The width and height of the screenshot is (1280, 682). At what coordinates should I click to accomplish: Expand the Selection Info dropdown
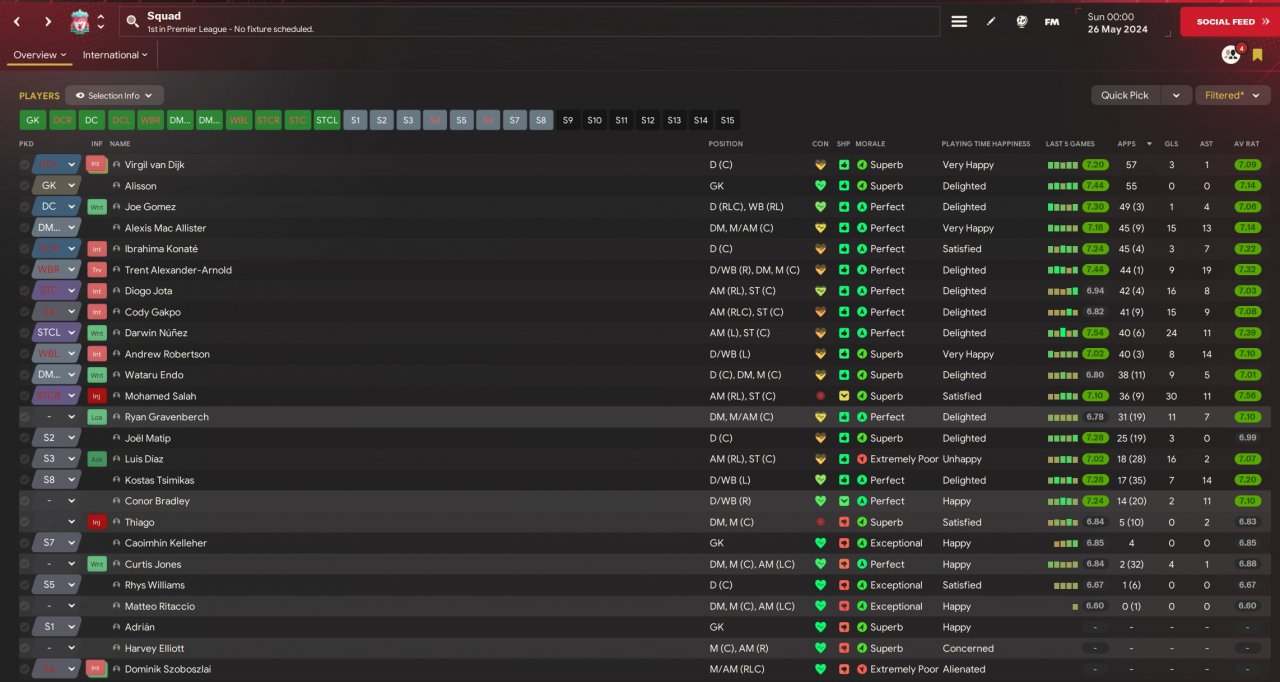point(114,96)
